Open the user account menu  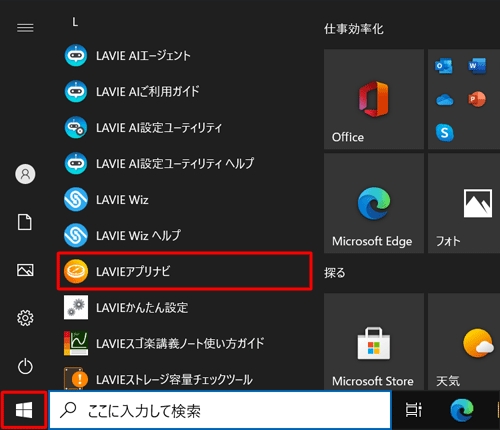pos(25,174)
